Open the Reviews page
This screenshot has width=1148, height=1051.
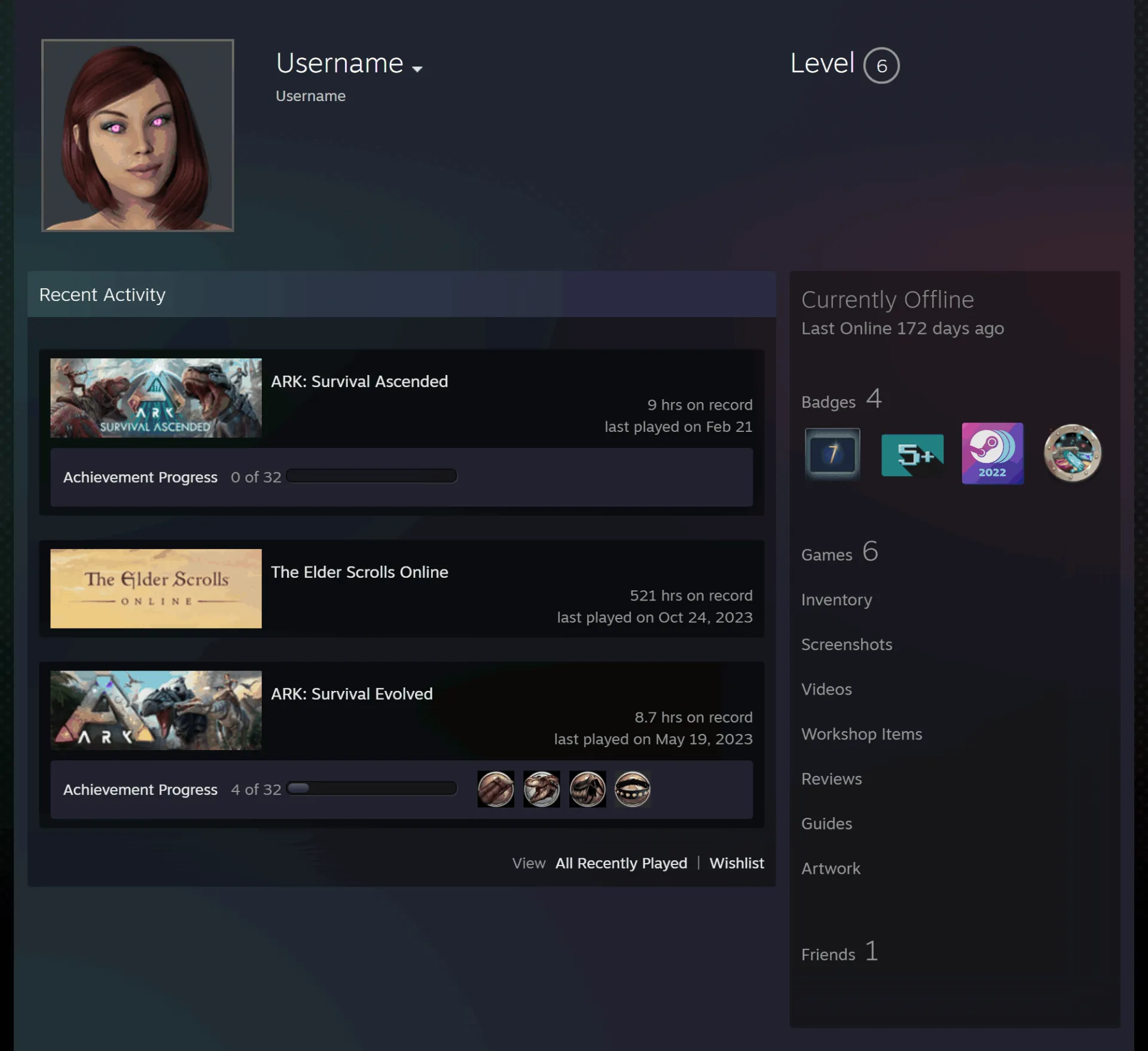click(832, 779)
